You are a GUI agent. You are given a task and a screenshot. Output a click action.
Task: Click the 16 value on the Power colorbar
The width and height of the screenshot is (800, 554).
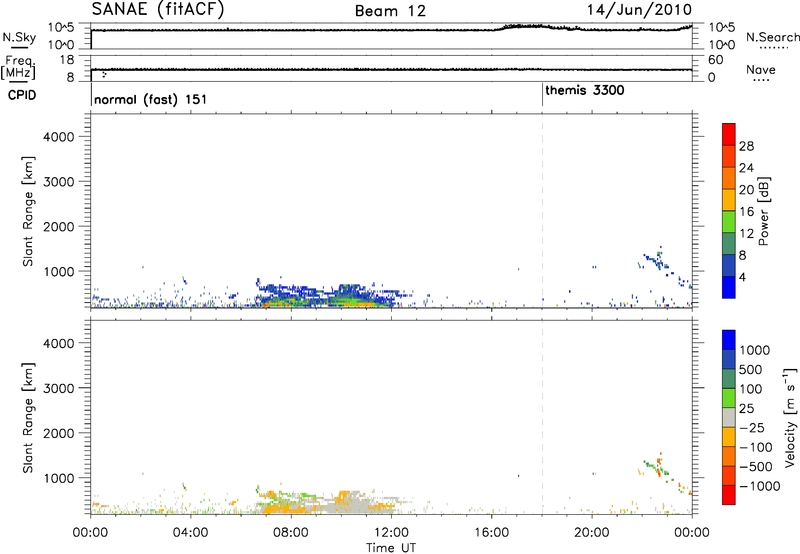[x=746, y=212]
